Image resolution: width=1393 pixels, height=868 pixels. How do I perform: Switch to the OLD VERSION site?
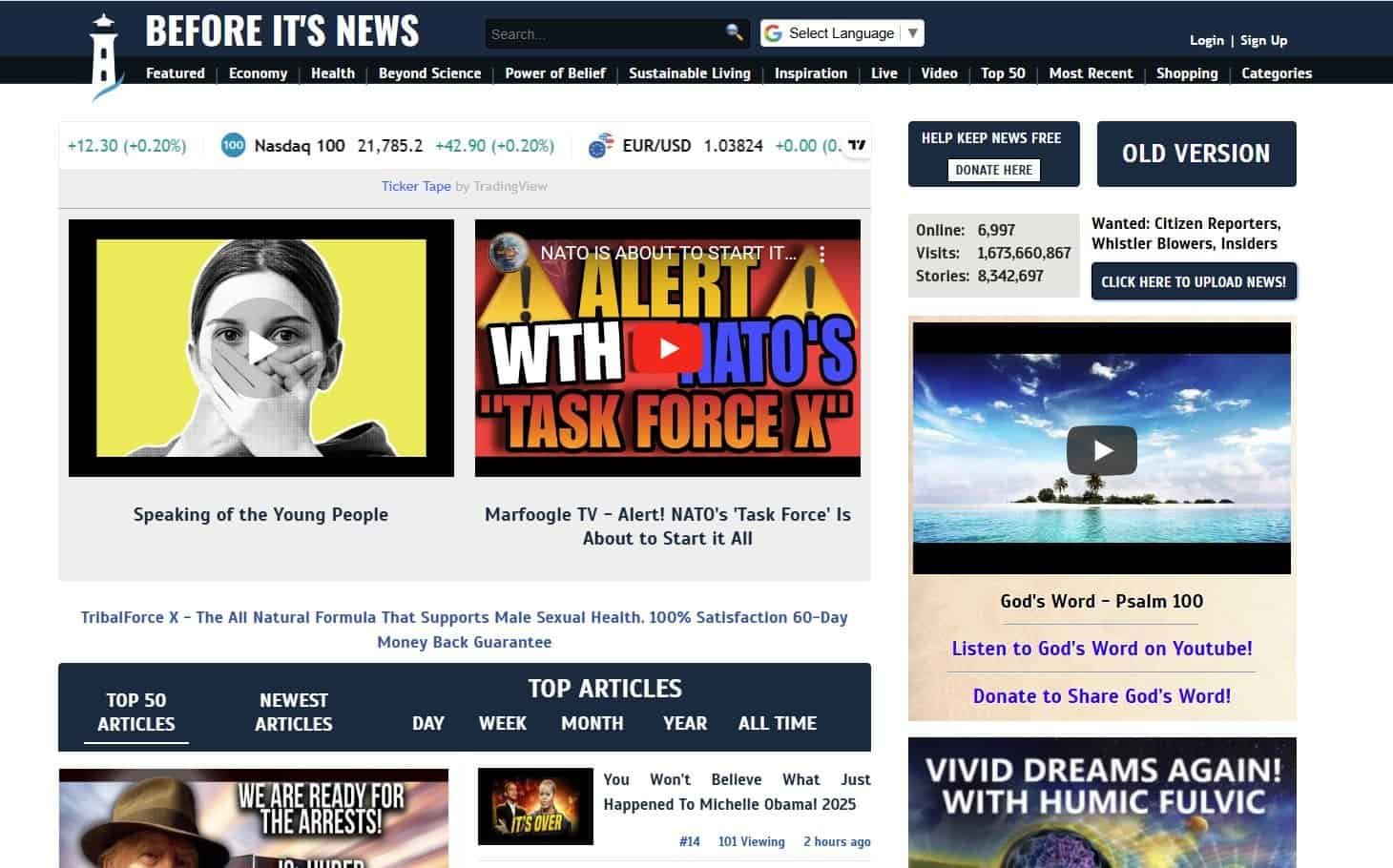(1196, 154)
